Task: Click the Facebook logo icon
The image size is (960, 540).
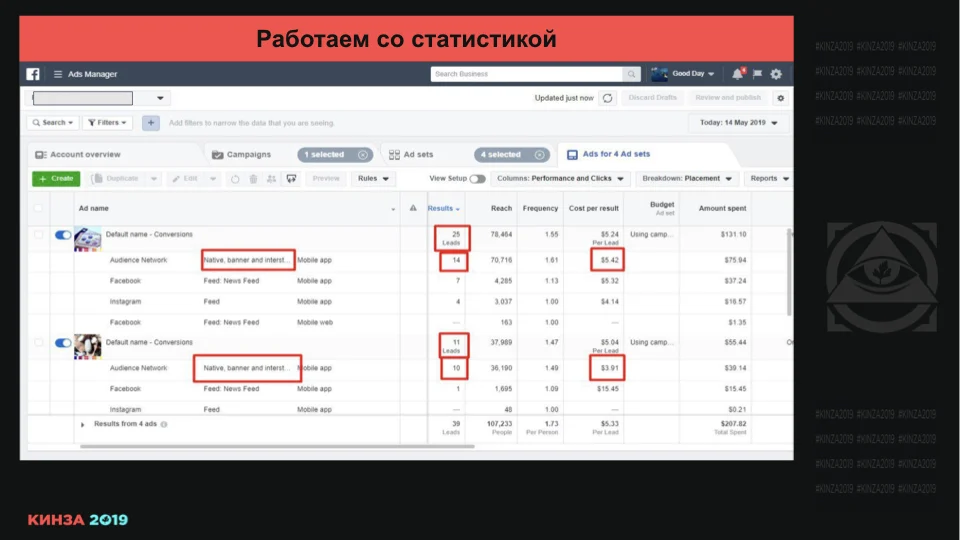Action: point(33,74)
